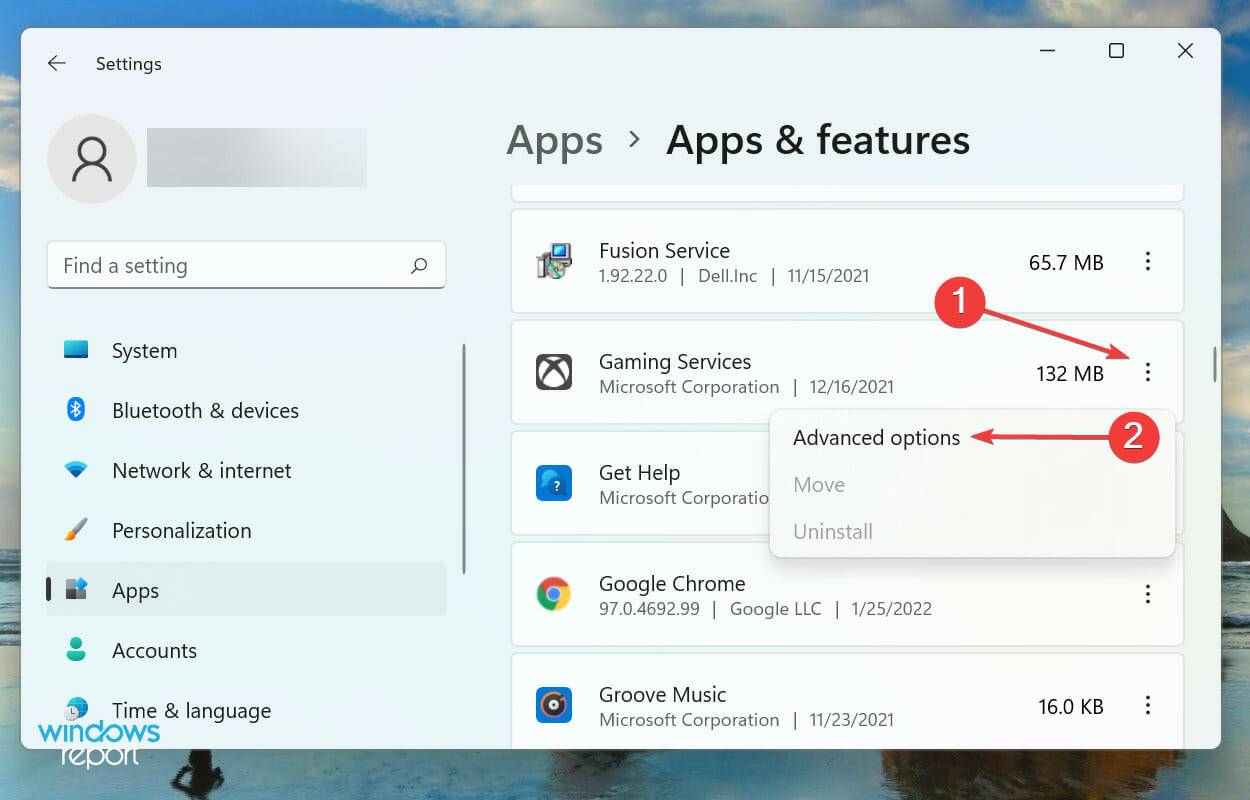Screen dimensions: 1250x800
Task: Click the Gaming Services Xbox icon
Action: (553, 373)
